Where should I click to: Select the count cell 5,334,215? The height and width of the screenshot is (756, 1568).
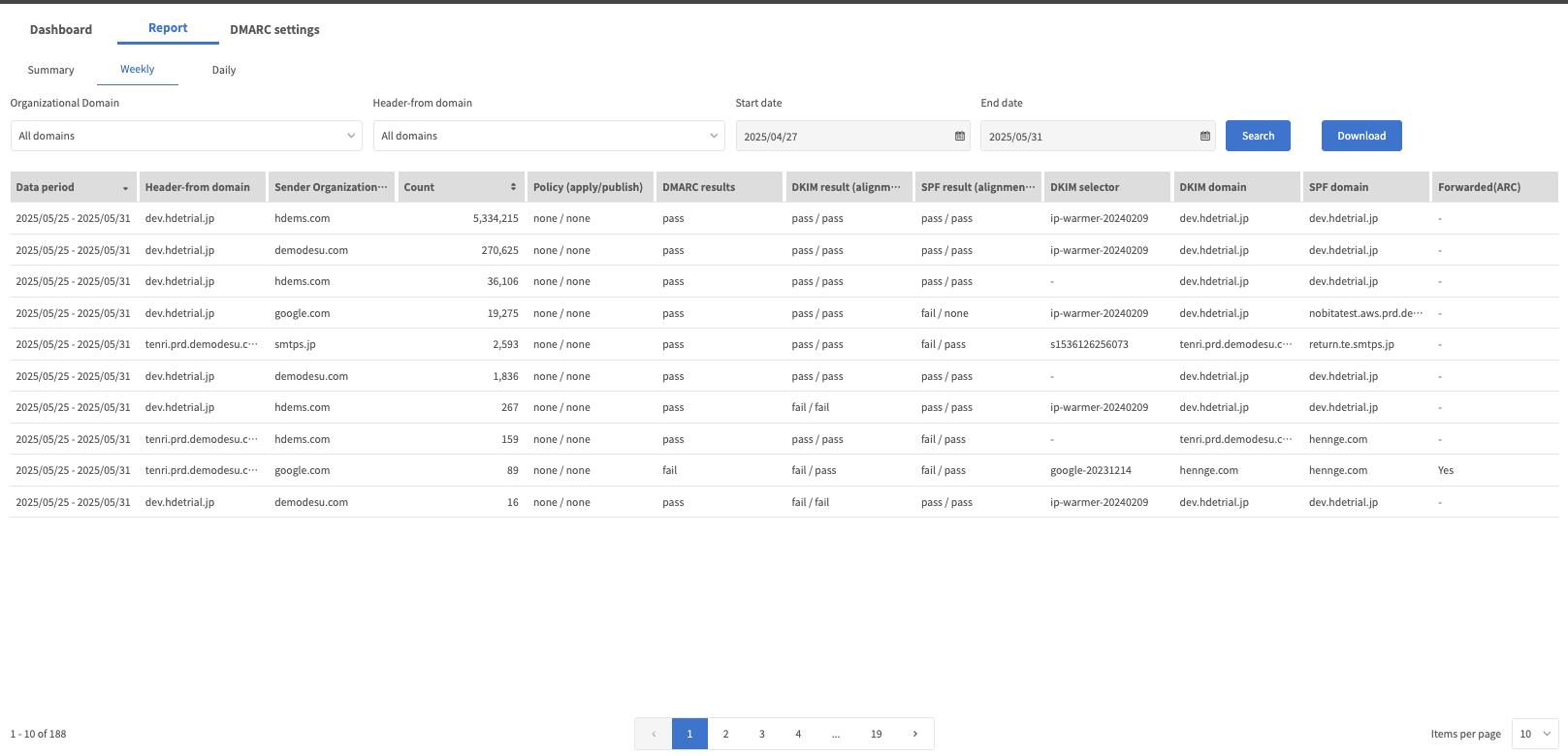click(x=496, y=219)
